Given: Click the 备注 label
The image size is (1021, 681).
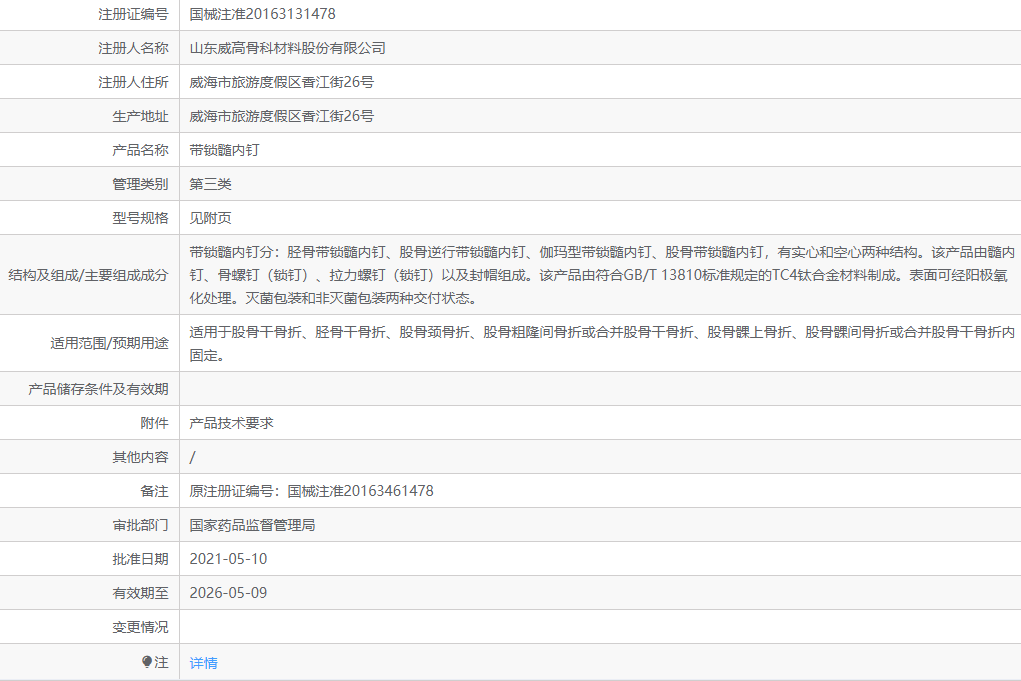Looking at the screenshot, I should click(154, 491).
